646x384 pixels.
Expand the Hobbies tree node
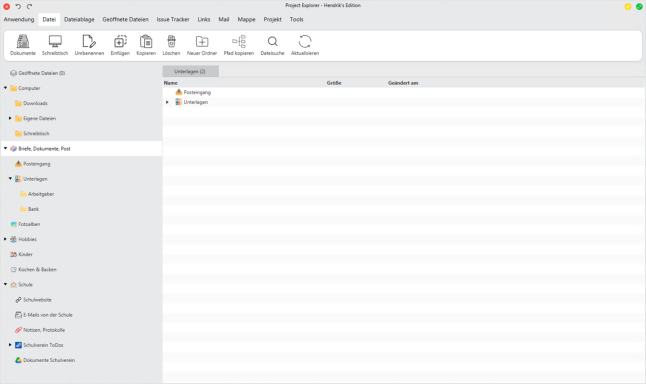tap(5, 239)
